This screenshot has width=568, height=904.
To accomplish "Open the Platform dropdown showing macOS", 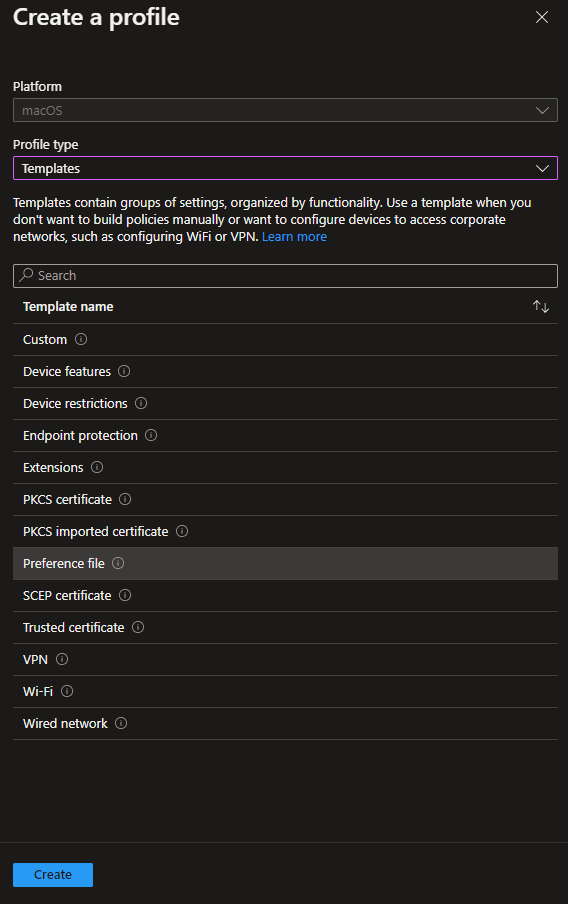I will 285,110.
